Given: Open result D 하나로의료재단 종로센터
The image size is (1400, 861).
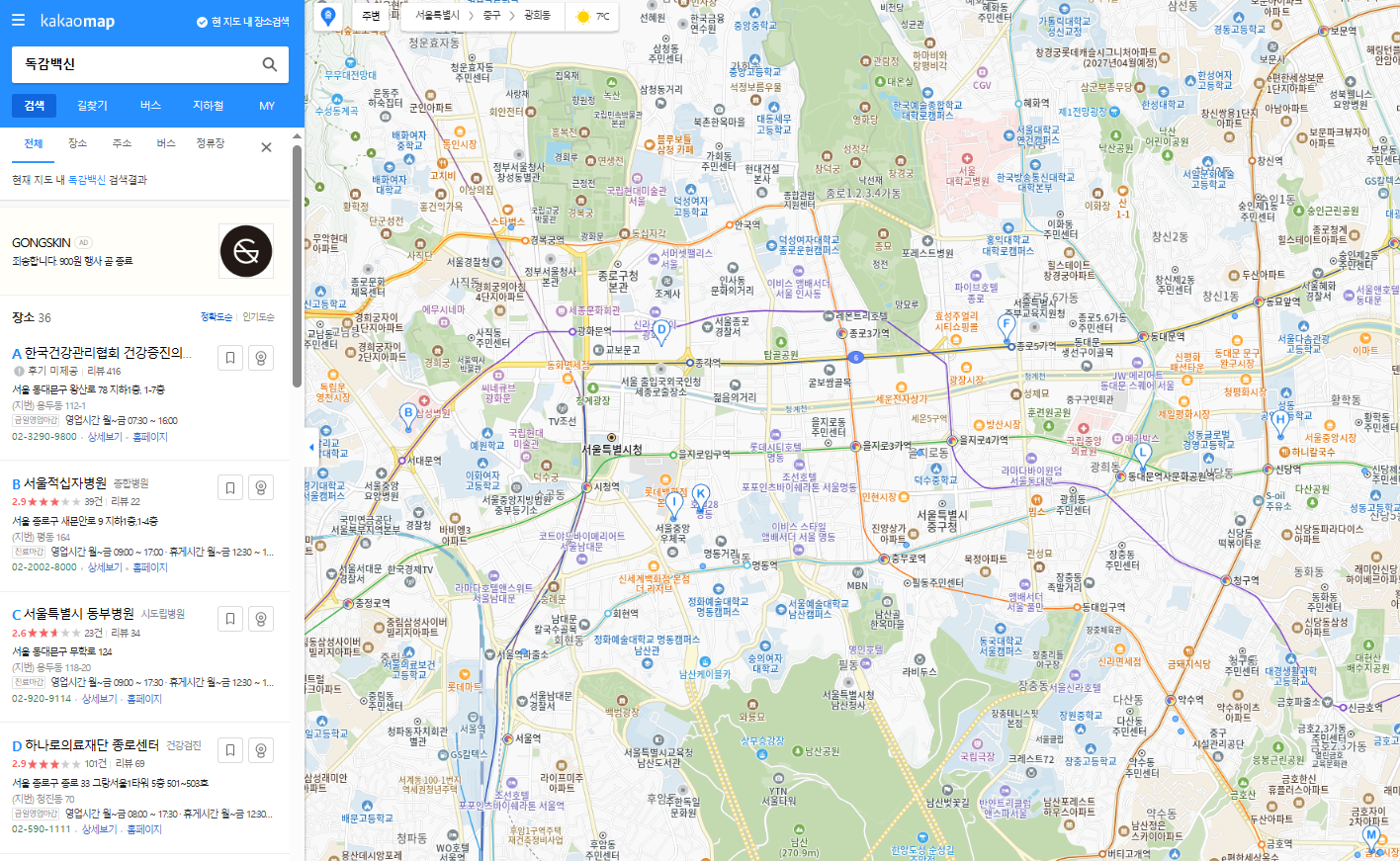Looking at the screenshot, I should point(92,745).
